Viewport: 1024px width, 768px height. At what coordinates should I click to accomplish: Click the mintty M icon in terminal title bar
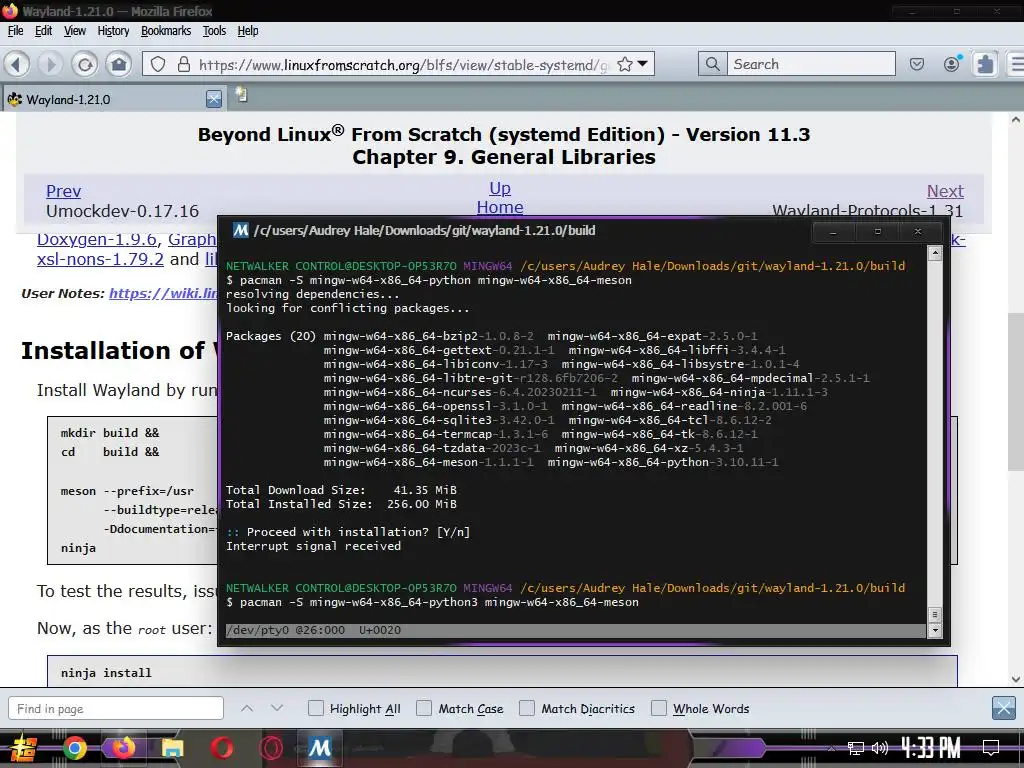coord(241,230)
